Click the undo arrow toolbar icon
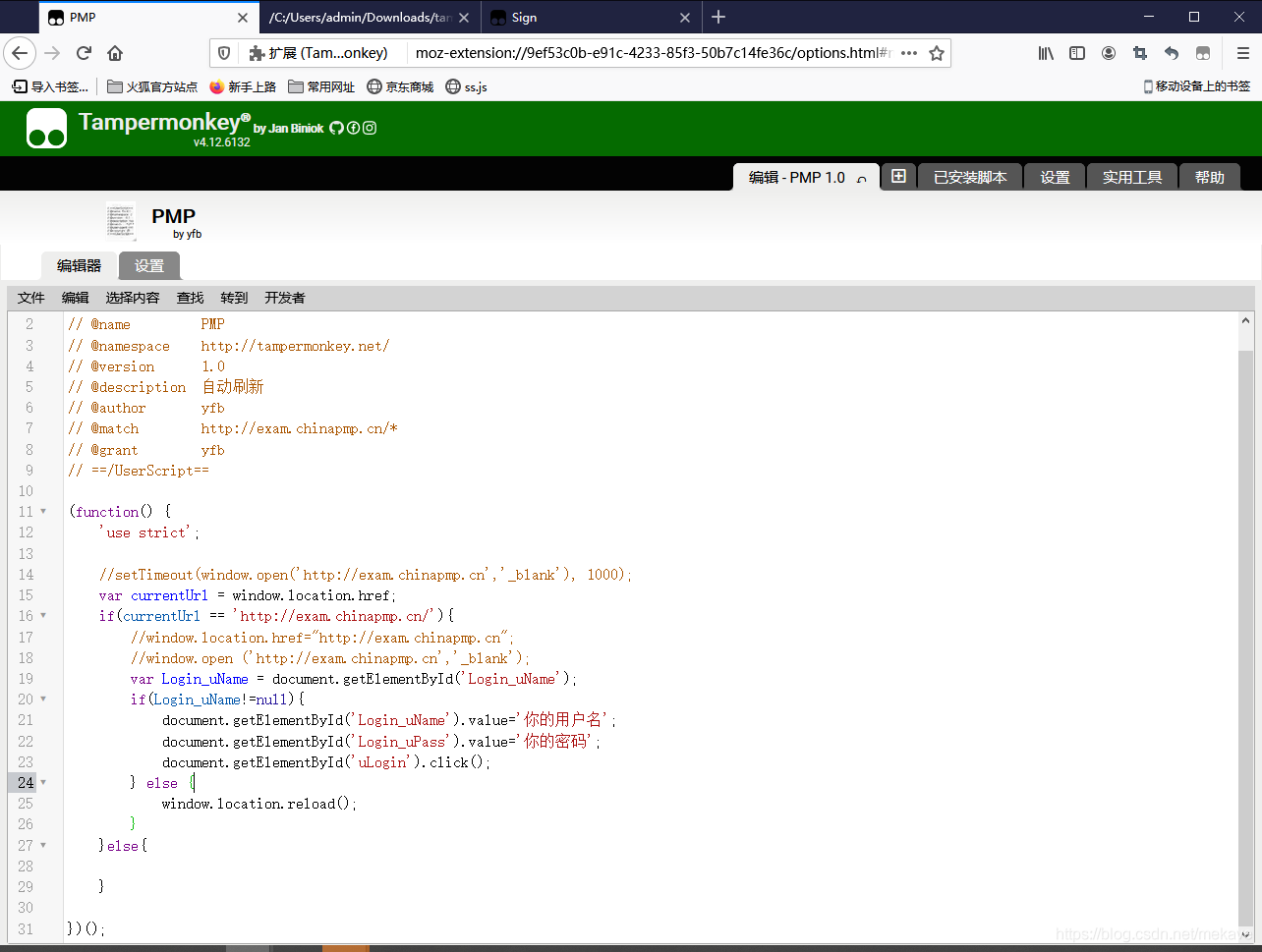The width and height of the screenshot is (1262, 952). point(1172,53)
